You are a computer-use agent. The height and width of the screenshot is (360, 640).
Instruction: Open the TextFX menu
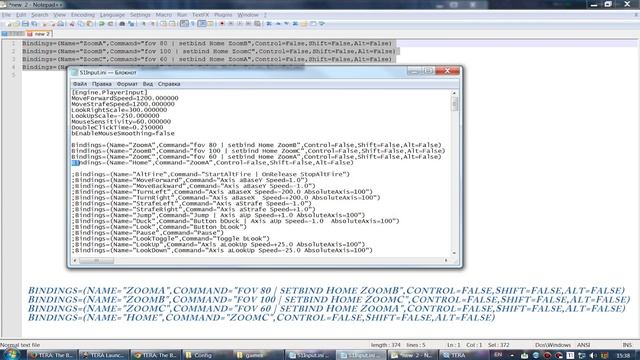[200, 15]
